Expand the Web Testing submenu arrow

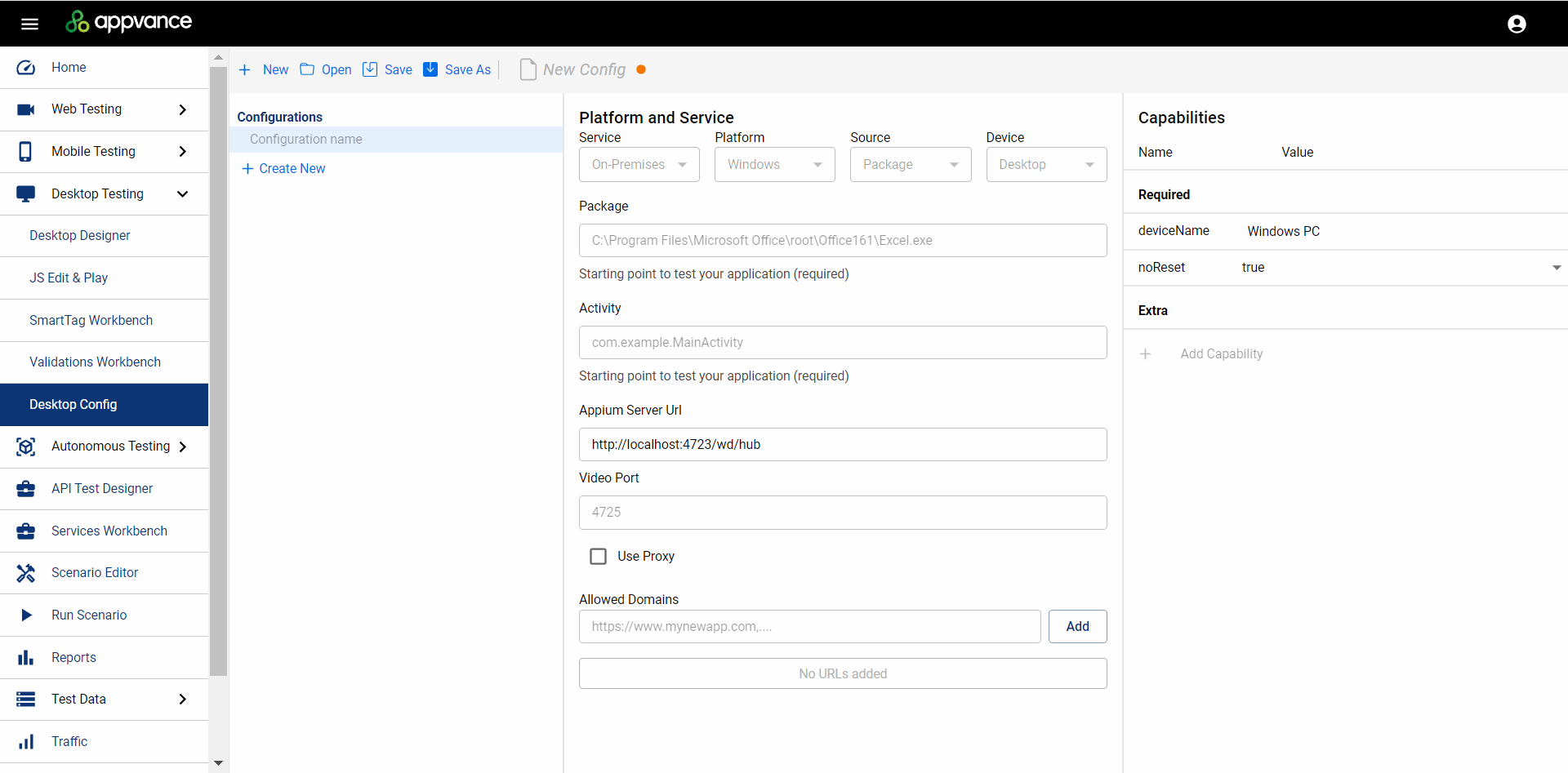point(183,109)
